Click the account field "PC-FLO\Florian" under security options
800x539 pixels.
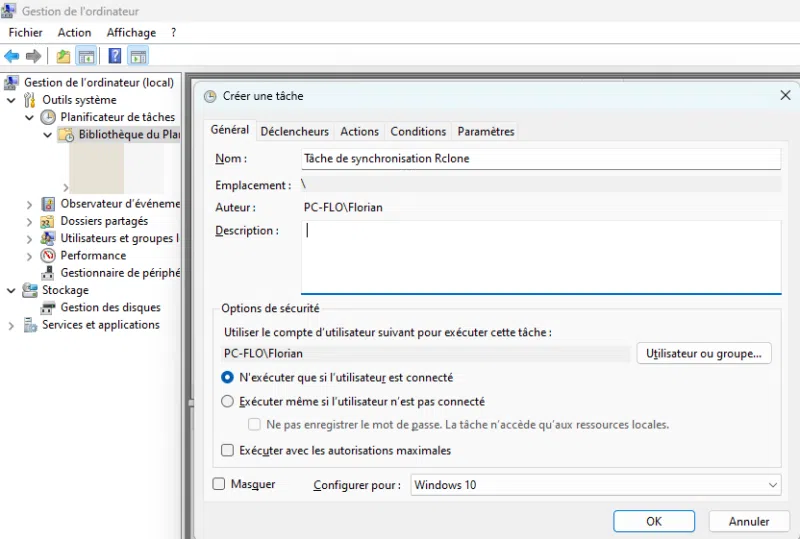click(427, 353)
